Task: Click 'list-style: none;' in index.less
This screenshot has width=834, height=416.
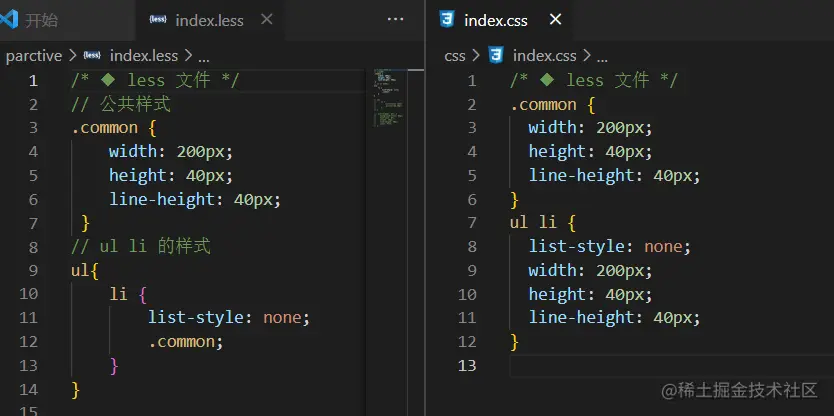Action: [229, 318]
